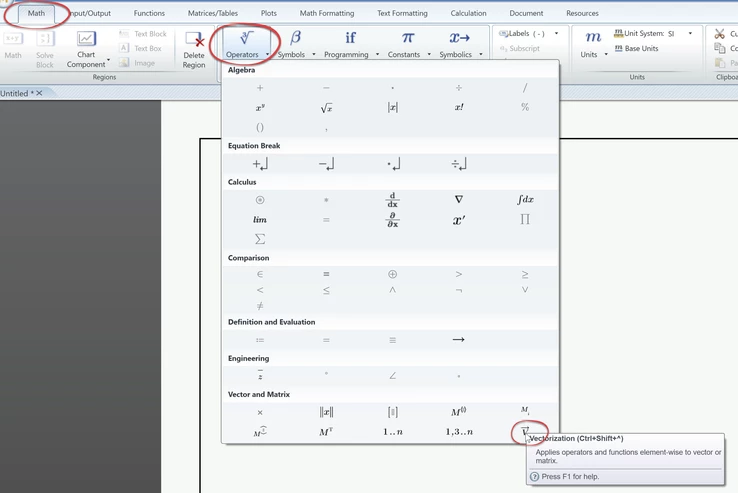The width and height of the screenshot is (738, 493).
Task: Open the Labels dropdown list
Action: [556, 33]
